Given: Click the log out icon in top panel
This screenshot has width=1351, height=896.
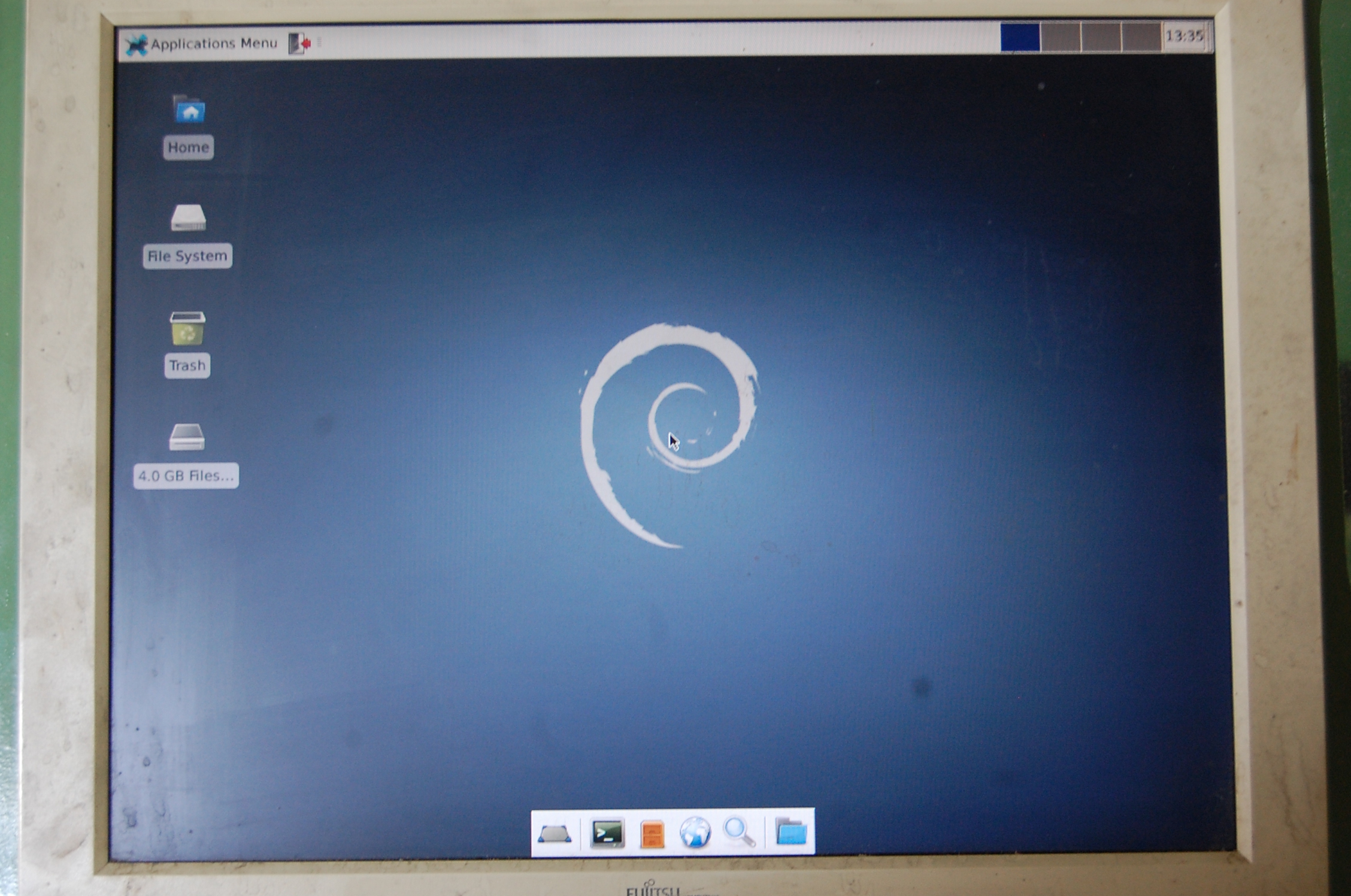Looking at the screenshot, I should (299, 44).
